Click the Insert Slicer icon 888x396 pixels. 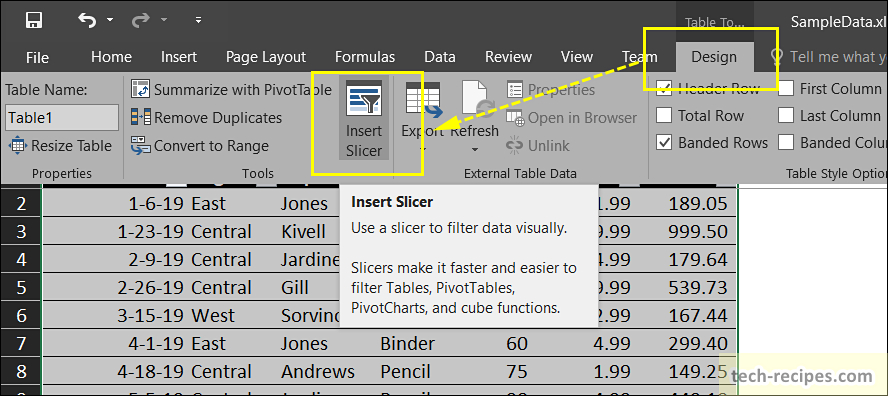(364, 98)
